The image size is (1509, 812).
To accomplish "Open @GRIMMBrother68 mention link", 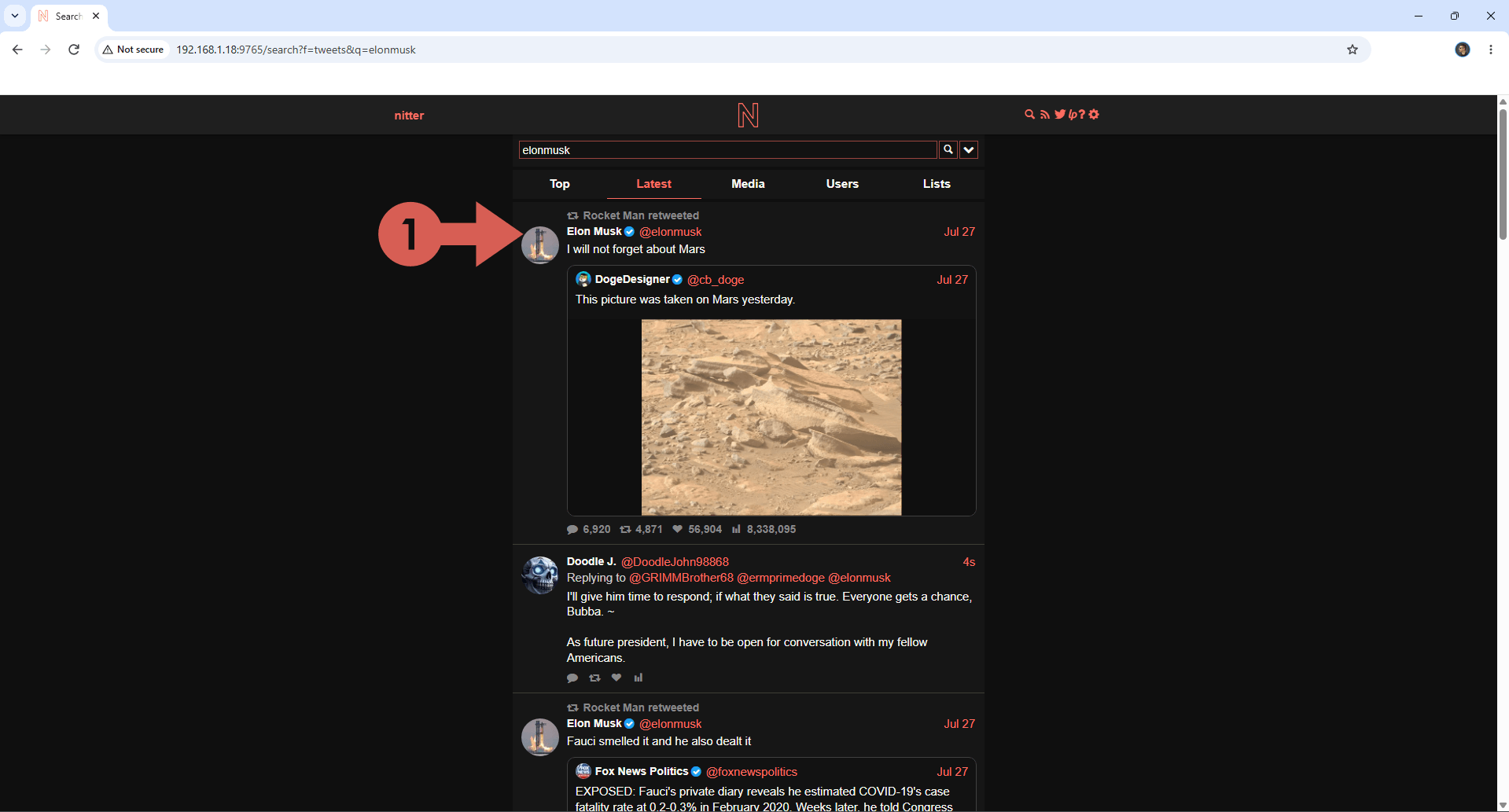I will click(x=682, y=578).
